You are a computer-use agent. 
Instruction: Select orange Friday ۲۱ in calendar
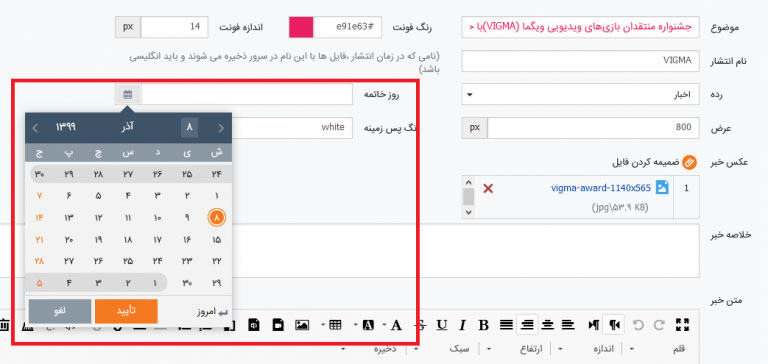(x=39, y=240)
